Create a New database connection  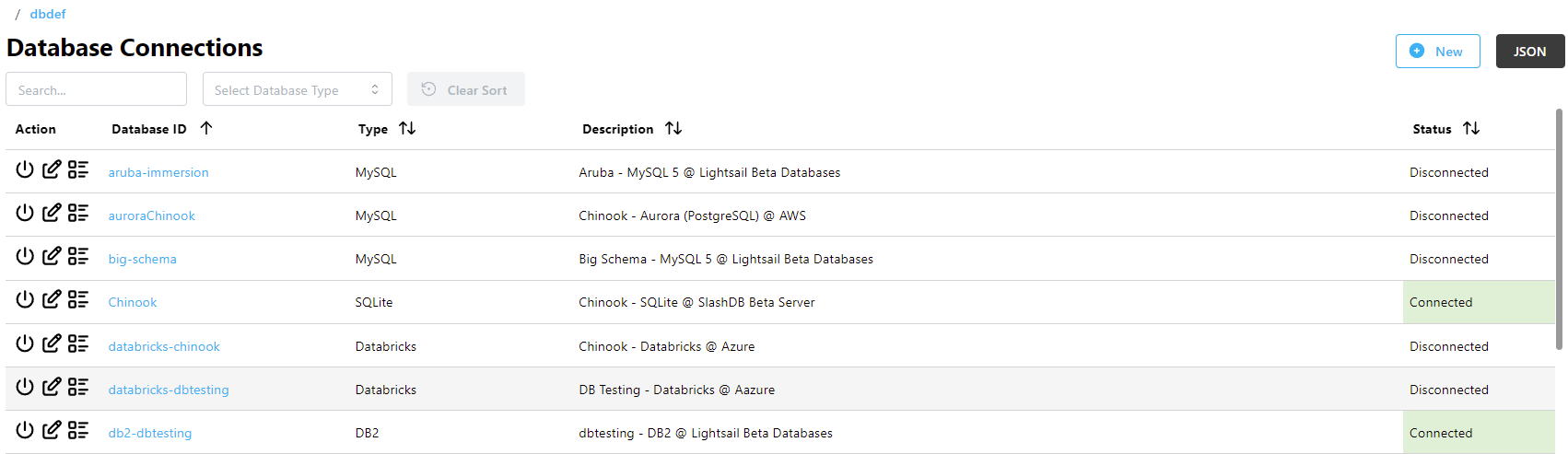click(1437, 52)
